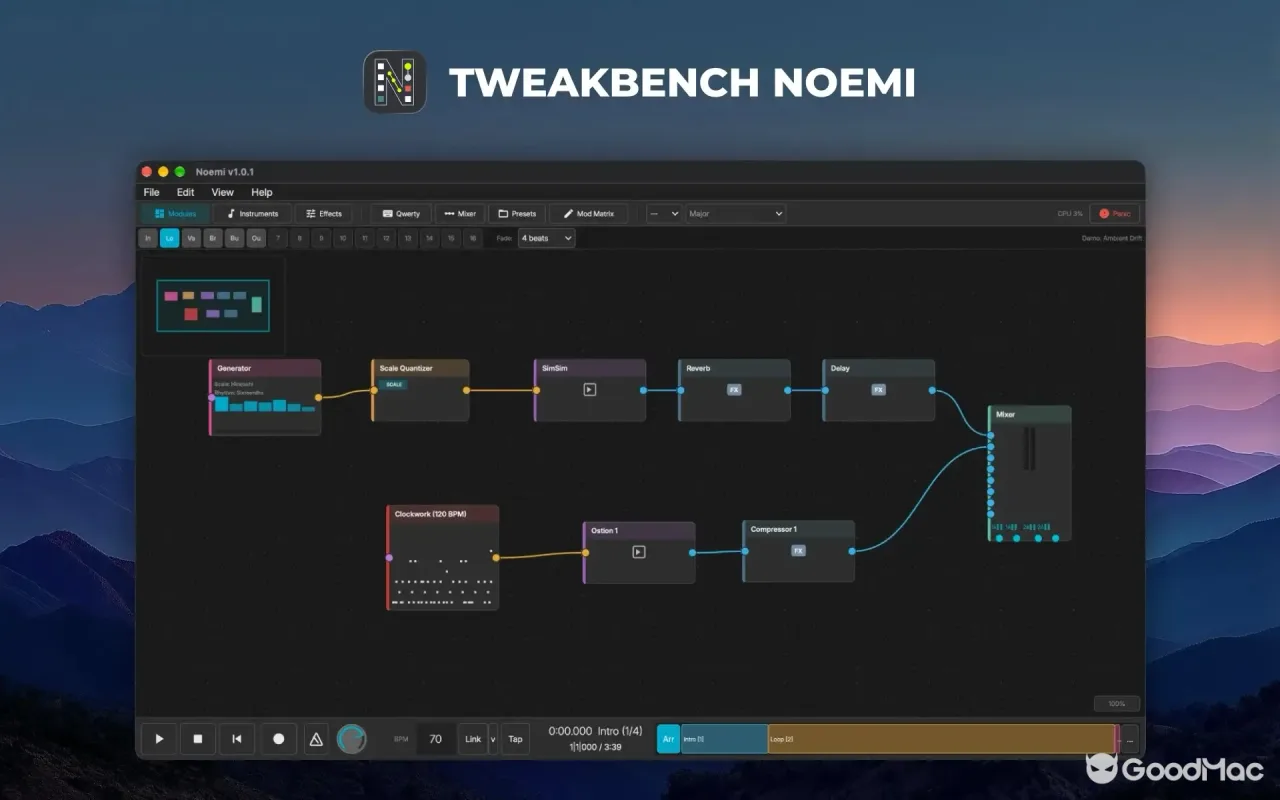Image resolution: width=1280 pixels, height=800 pixels.
Task: Click the Link sync button
Action: tap(473, 739)
